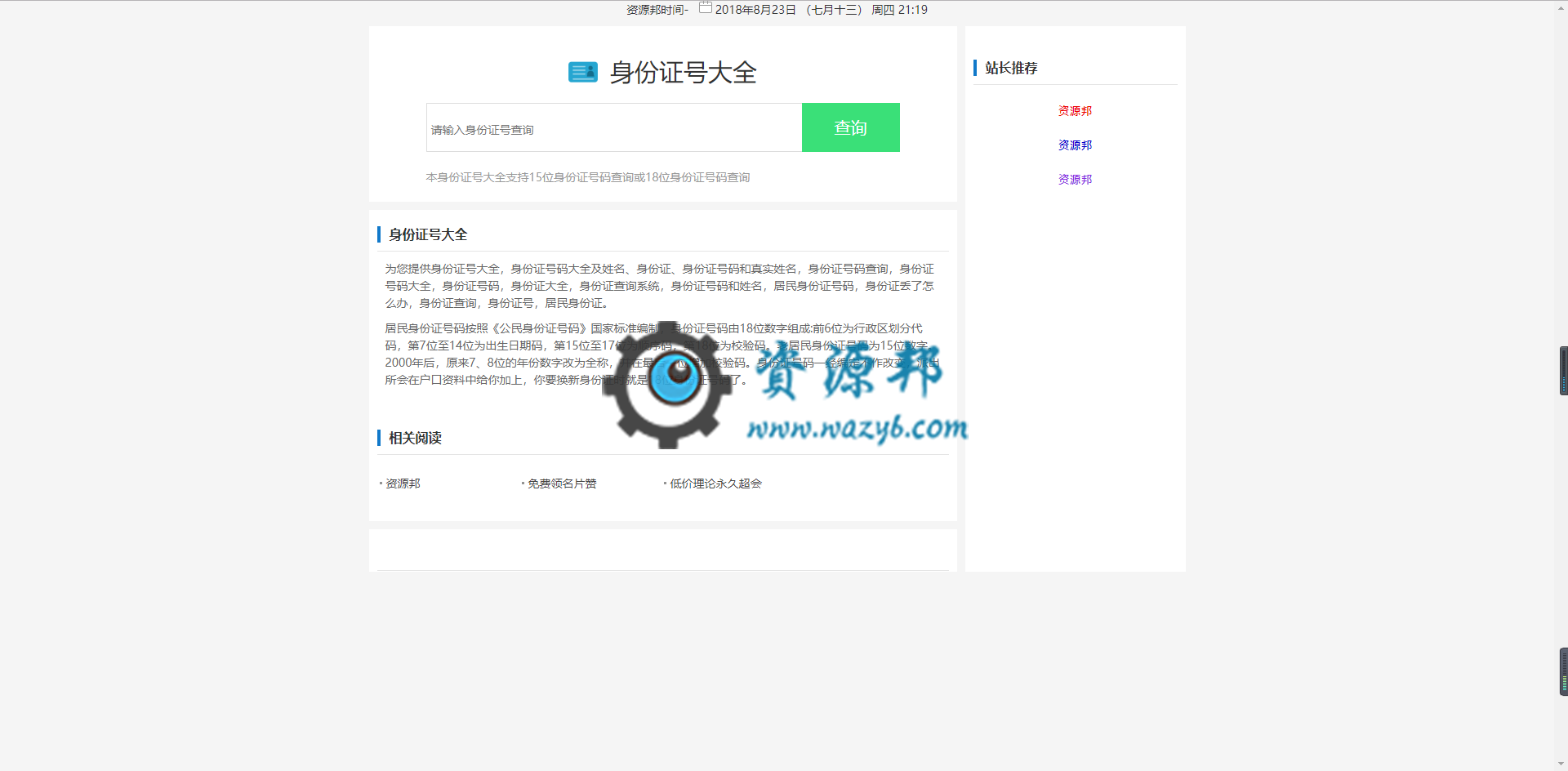Click the 站长推荐 sidebar heading

click(x=1011, y=68)
